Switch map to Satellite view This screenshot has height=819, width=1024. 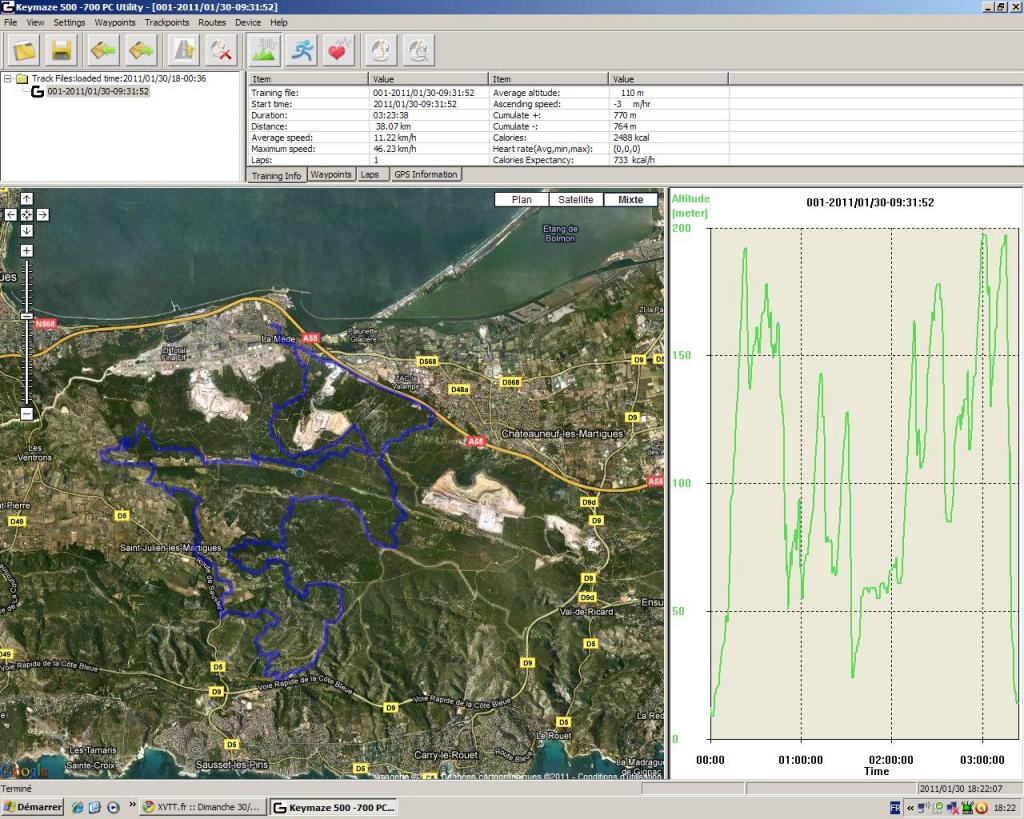click(x=575, y=200)
